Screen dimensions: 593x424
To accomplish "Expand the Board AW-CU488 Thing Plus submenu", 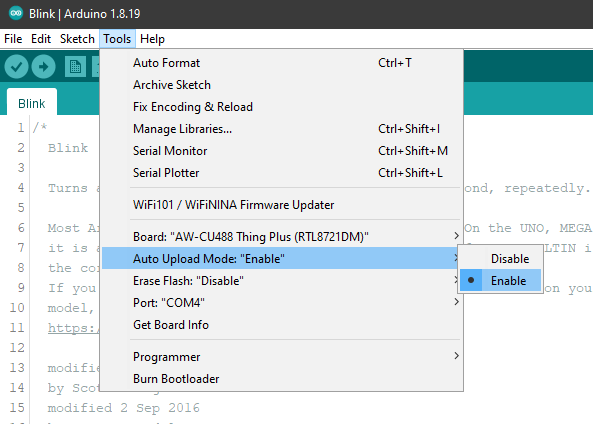I will 282,237.
